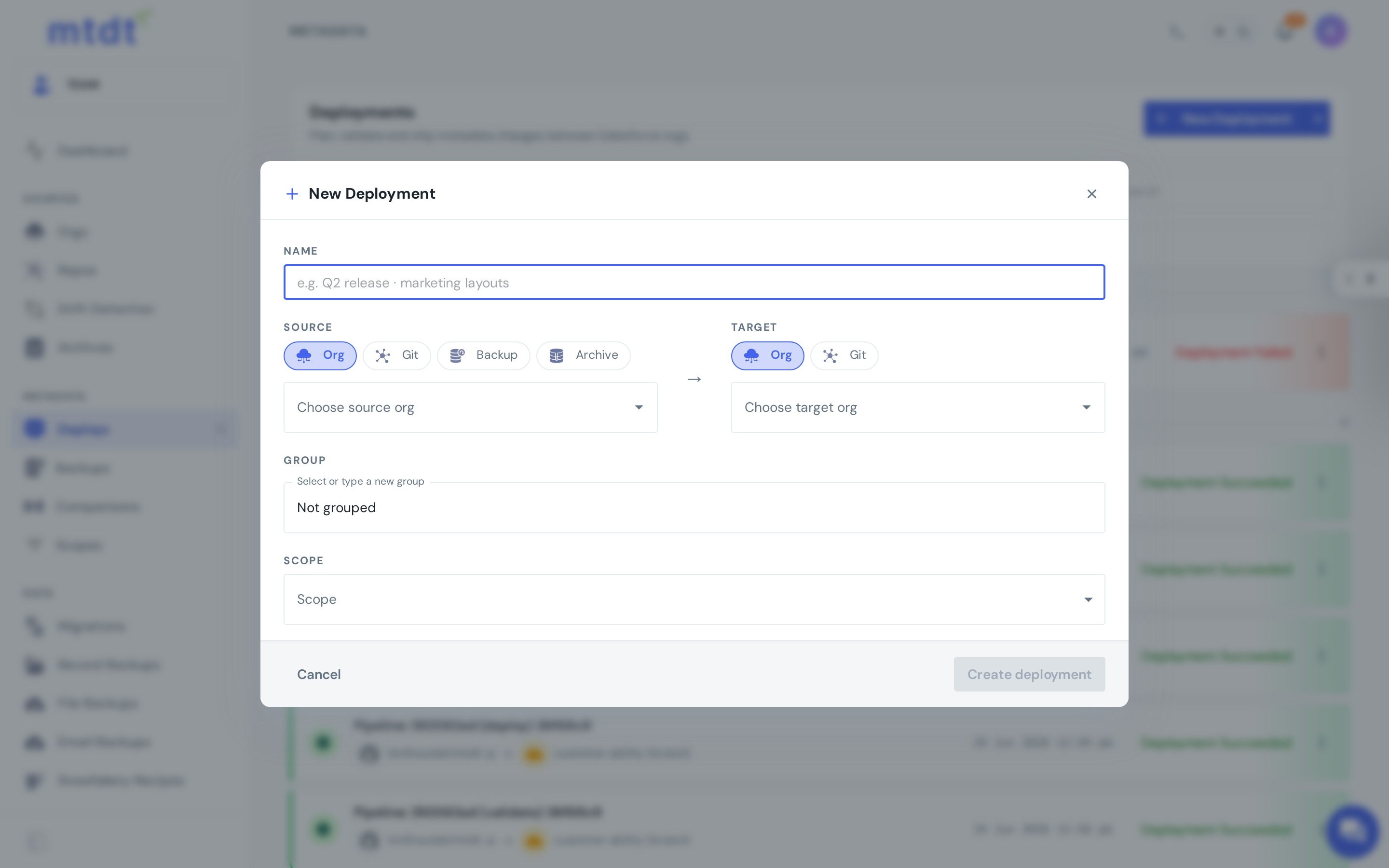The width and height of the screenshot is (1389, 868).
Task: Select Org as the target type
Action: coord(767,355)
